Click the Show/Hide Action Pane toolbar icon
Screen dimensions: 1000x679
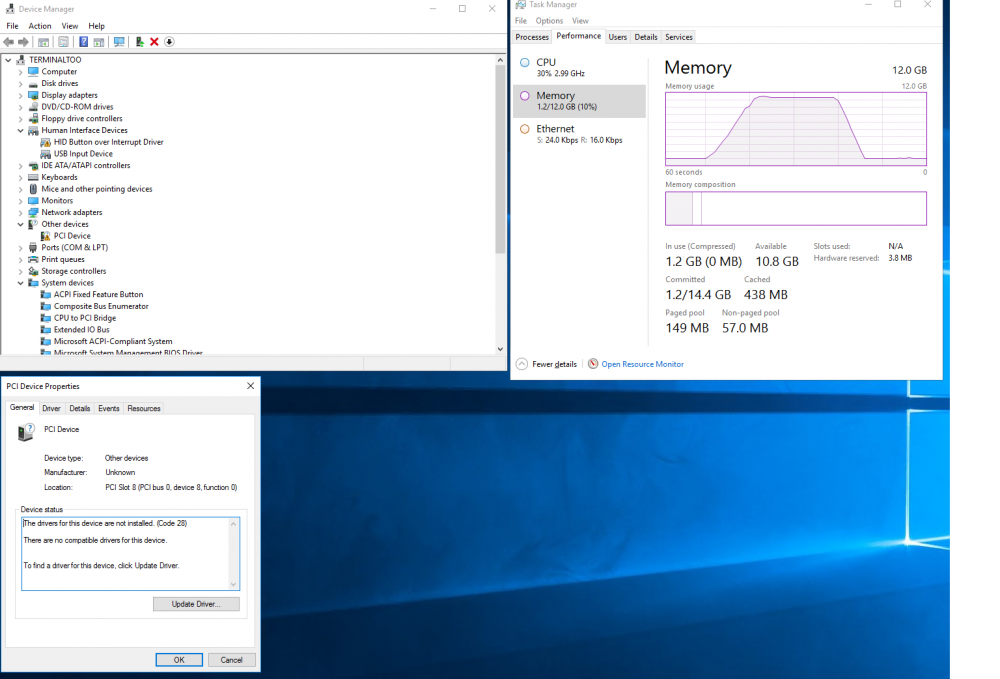tap(99, 42)
